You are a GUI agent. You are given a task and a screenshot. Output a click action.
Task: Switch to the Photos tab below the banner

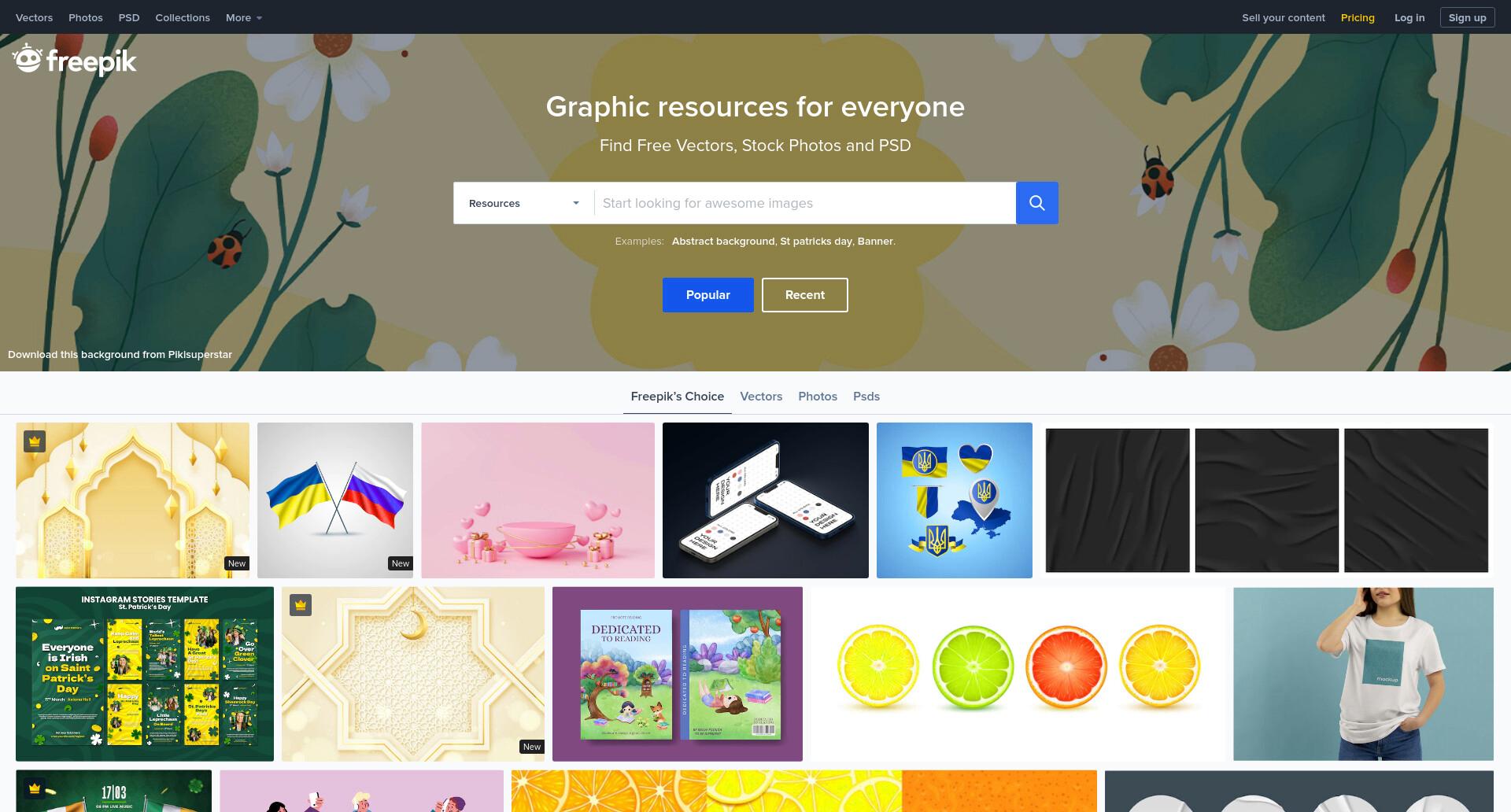818,397
